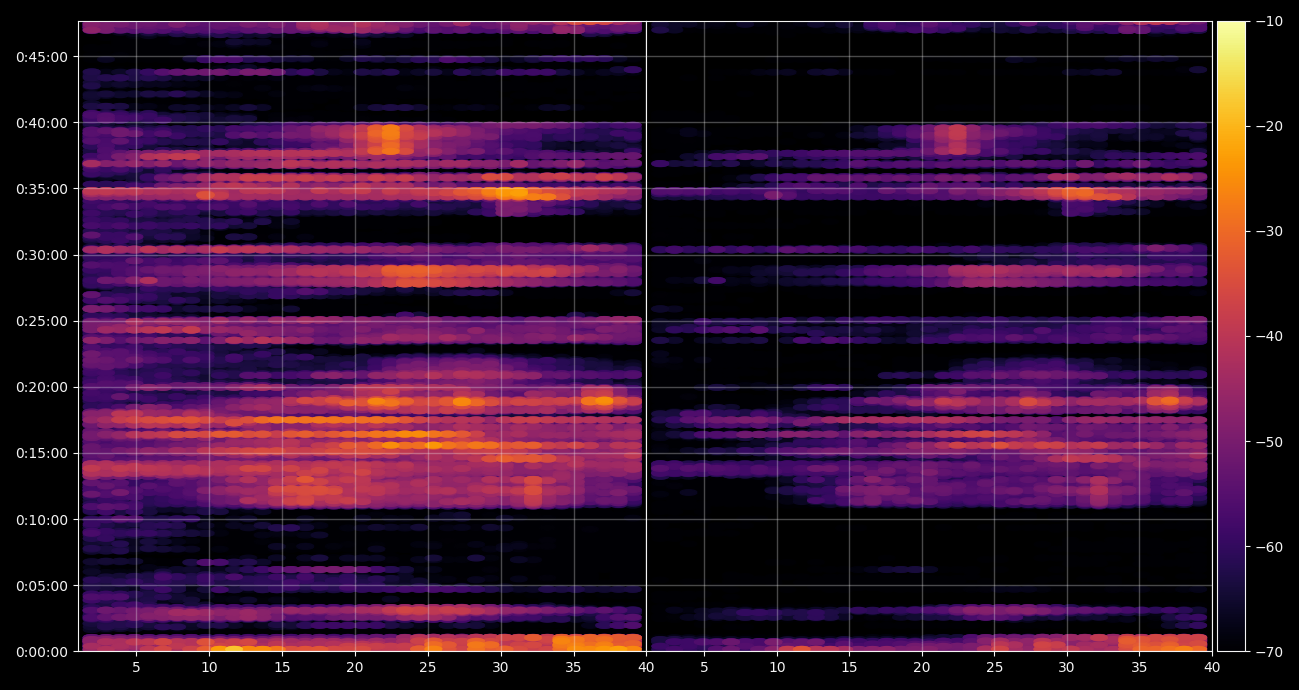Click the 0:30:00 time axis label
Screen dimensions: 1299x690
(41, 255)
